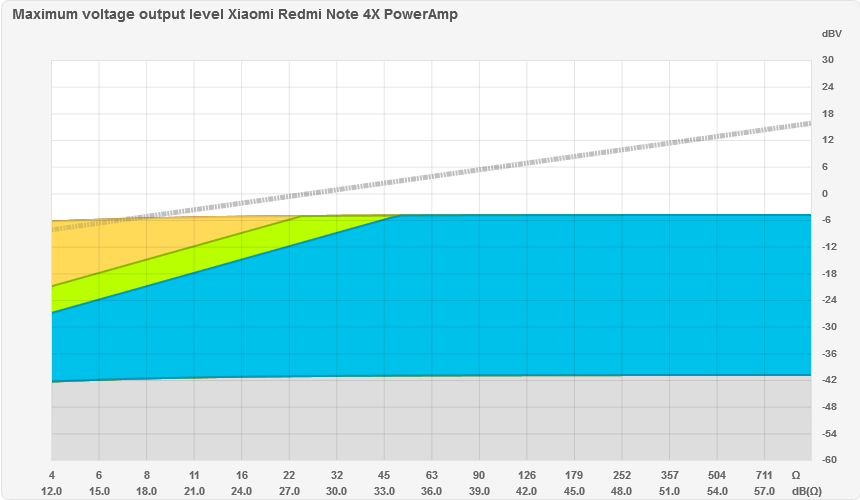860x500 pixels.
Task: Select the 126 ohm horizontal axis label
Action: [527, 475]
